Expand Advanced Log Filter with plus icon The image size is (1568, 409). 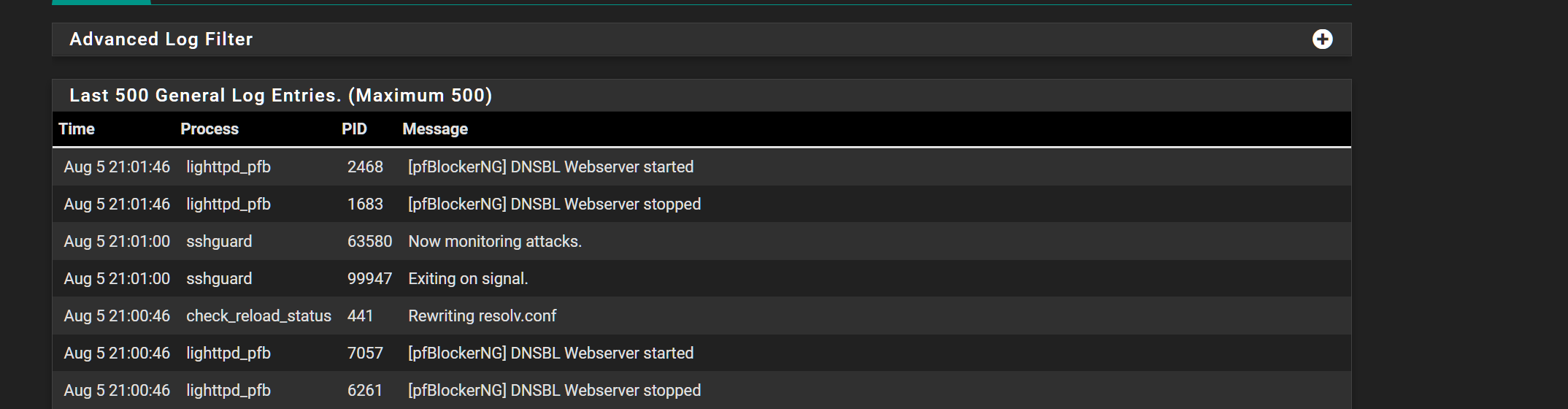point(1322,39)
